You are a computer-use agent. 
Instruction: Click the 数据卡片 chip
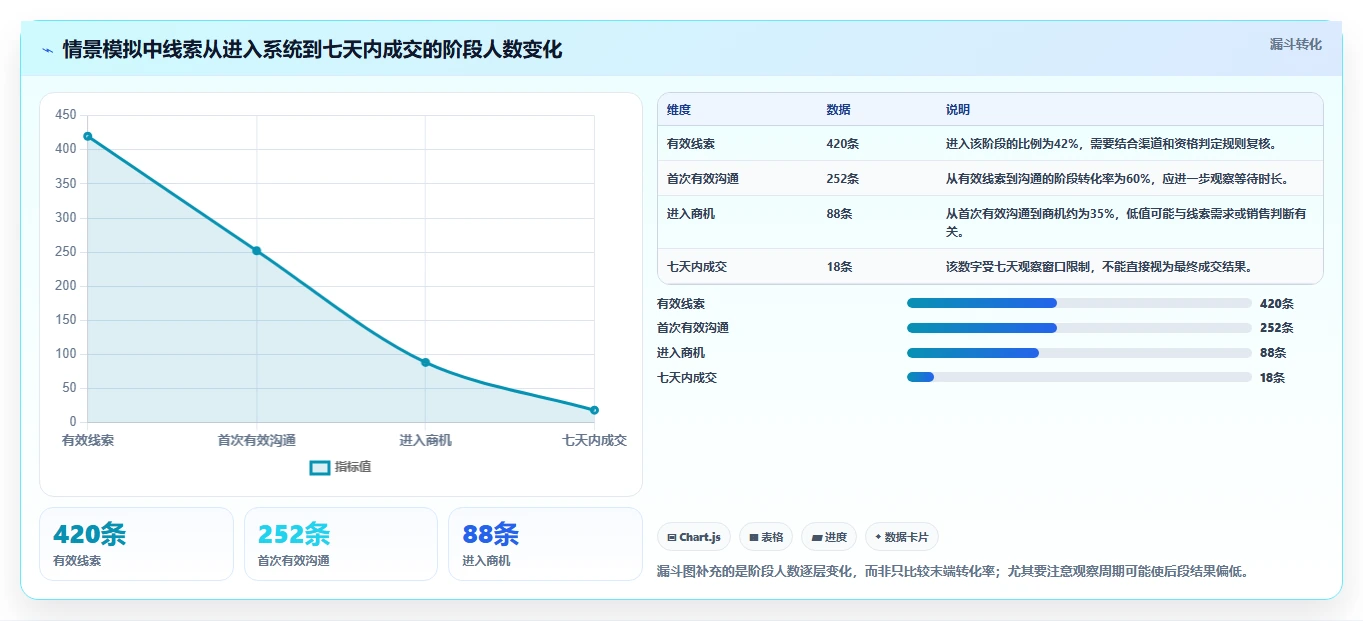tap(902, 537)
